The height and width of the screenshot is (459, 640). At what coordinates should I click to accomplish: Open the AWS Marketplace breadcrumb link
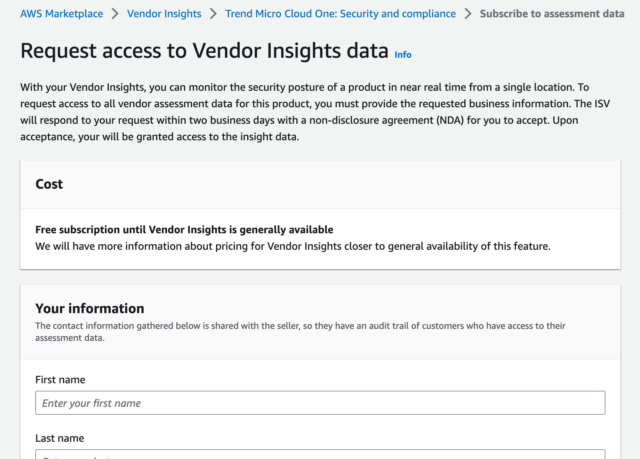(x=62, y=14)
